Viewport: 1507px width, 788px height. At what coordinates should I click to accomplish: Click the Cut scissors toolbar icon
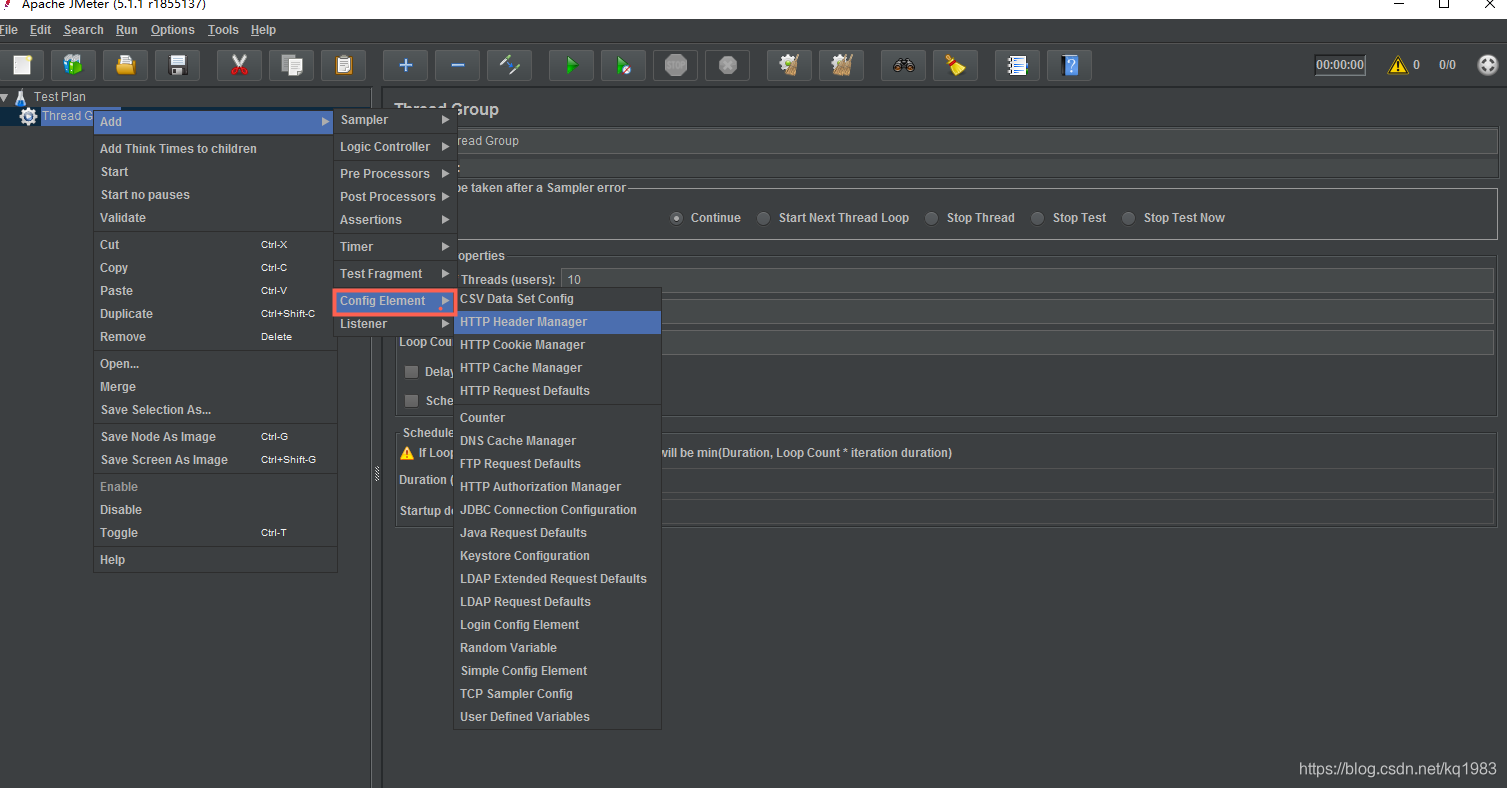click(239, 66)
